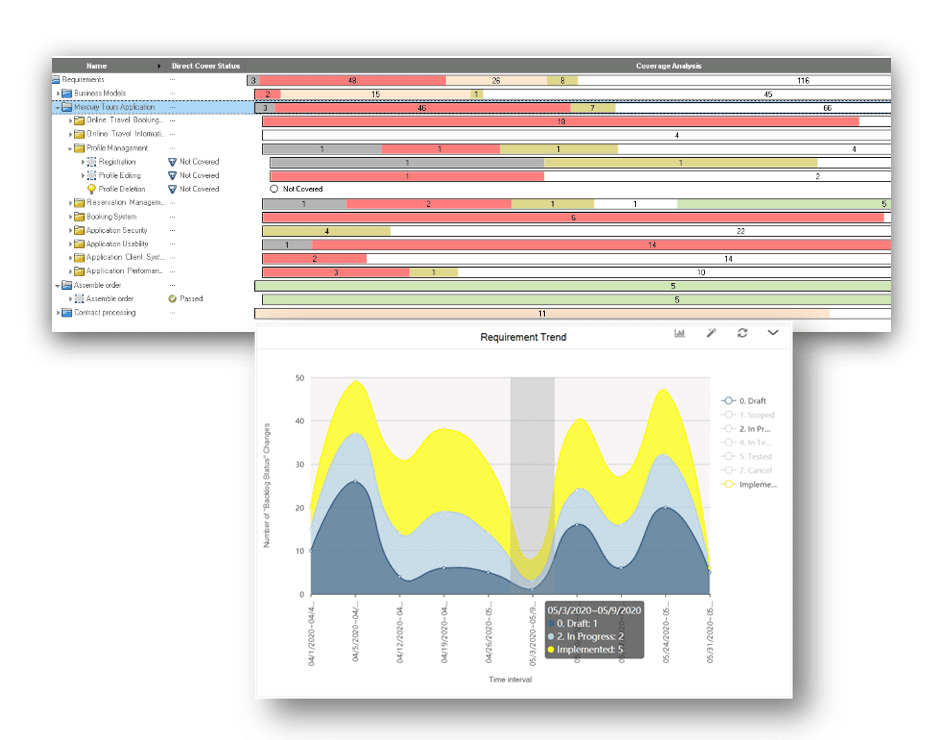The width and height of the screenshot is (941, 740).
Task: Expand the Booking System folder
Action: tap(70, 217)
